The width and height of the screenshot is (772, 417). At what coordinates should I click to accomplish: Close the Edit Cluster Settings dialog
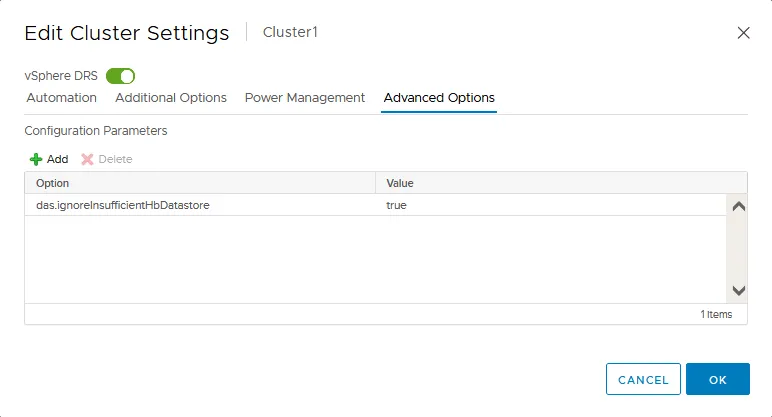click(x=743, y=33)
